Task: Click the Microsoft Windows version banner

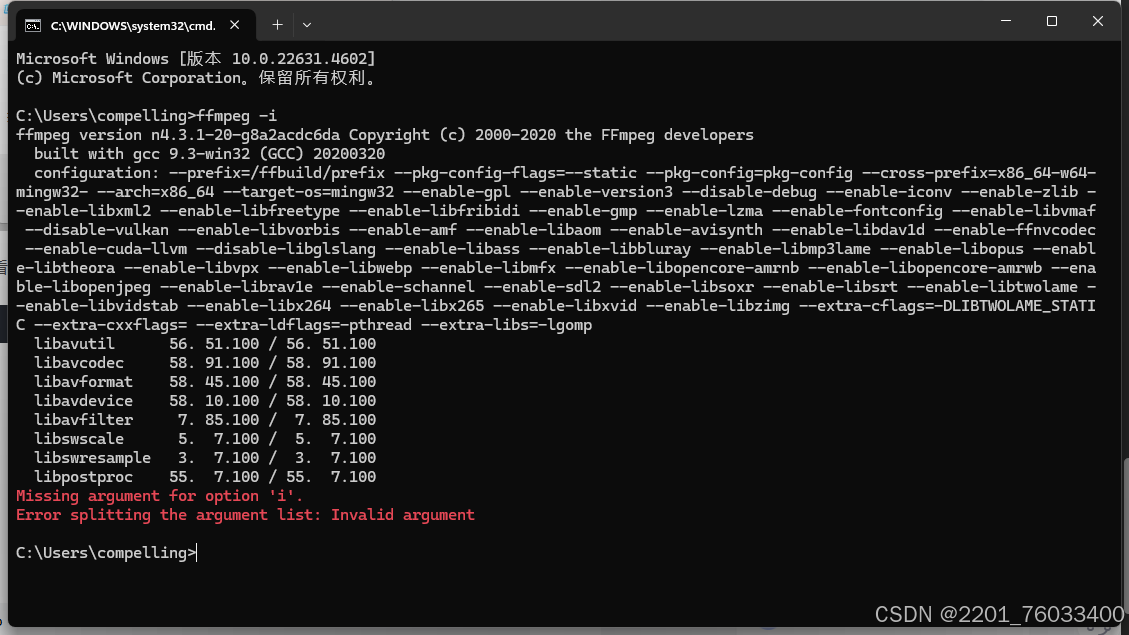Action: 195,58
